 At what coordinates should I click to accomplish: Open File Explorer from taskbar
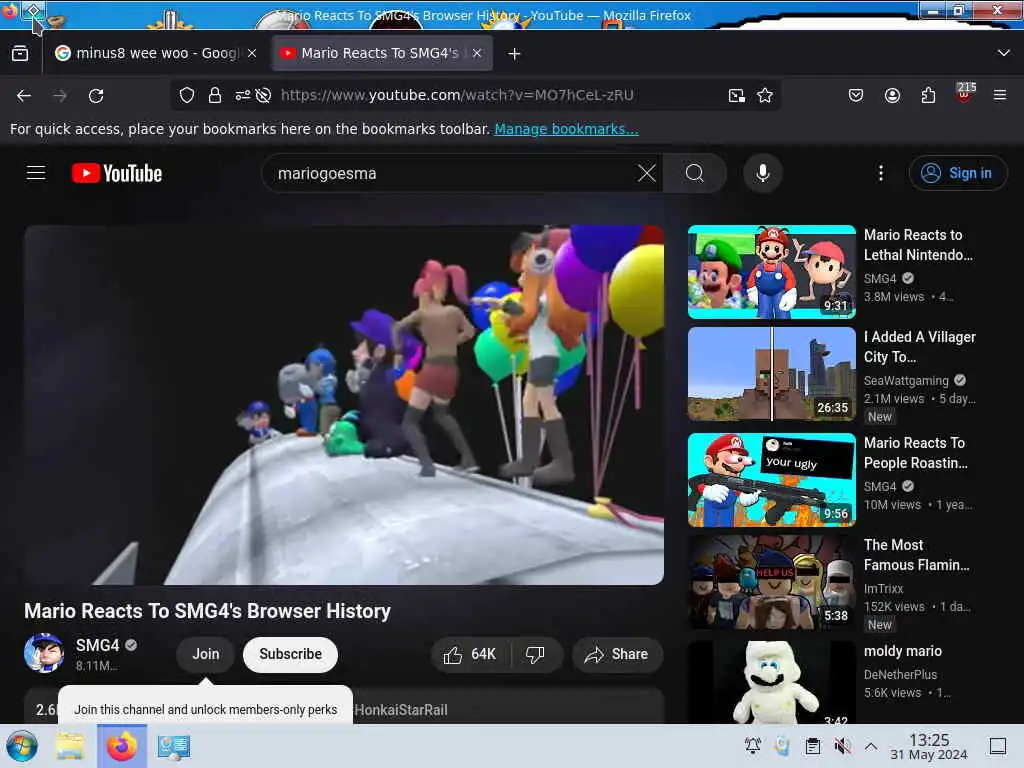point(70,746)
